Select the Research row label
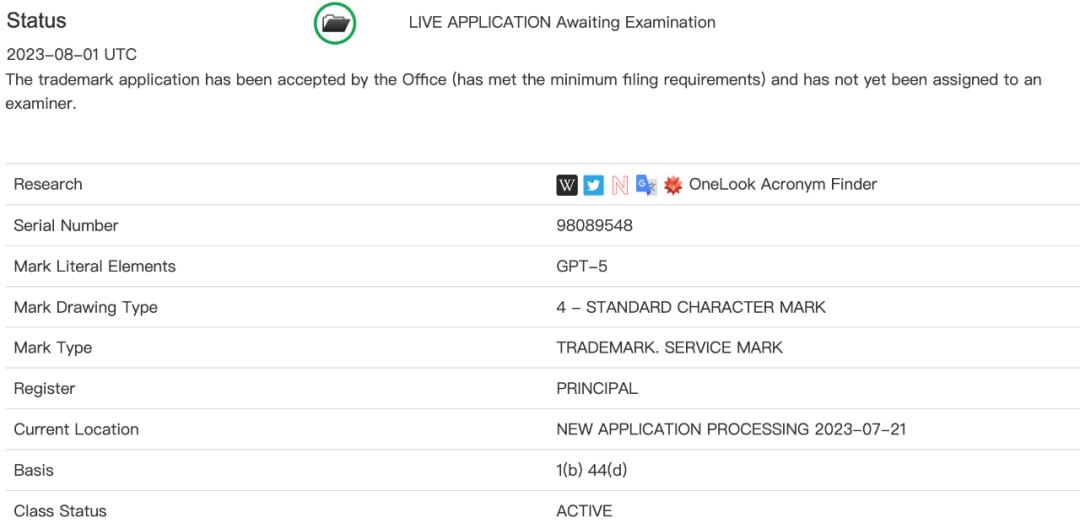The width and height of the screenshot is (1080, 523). (48, 184)
